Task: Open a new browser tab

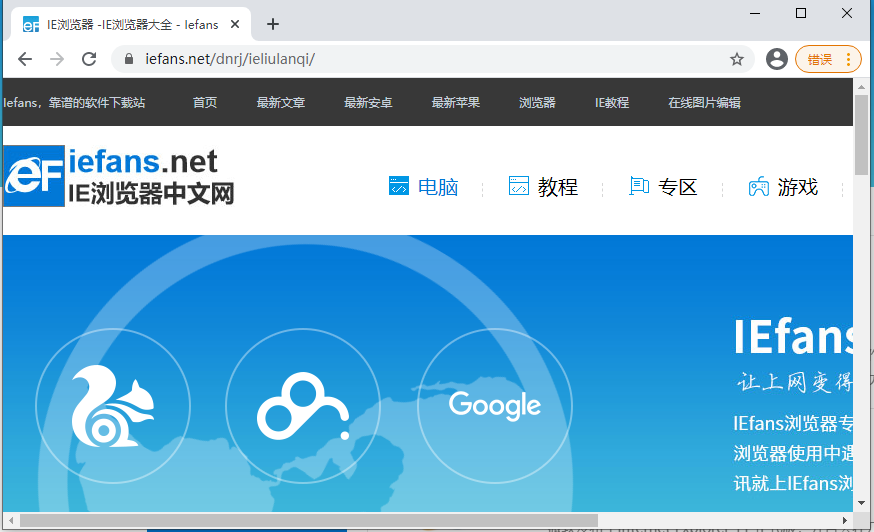Action: tap(273, 24)
